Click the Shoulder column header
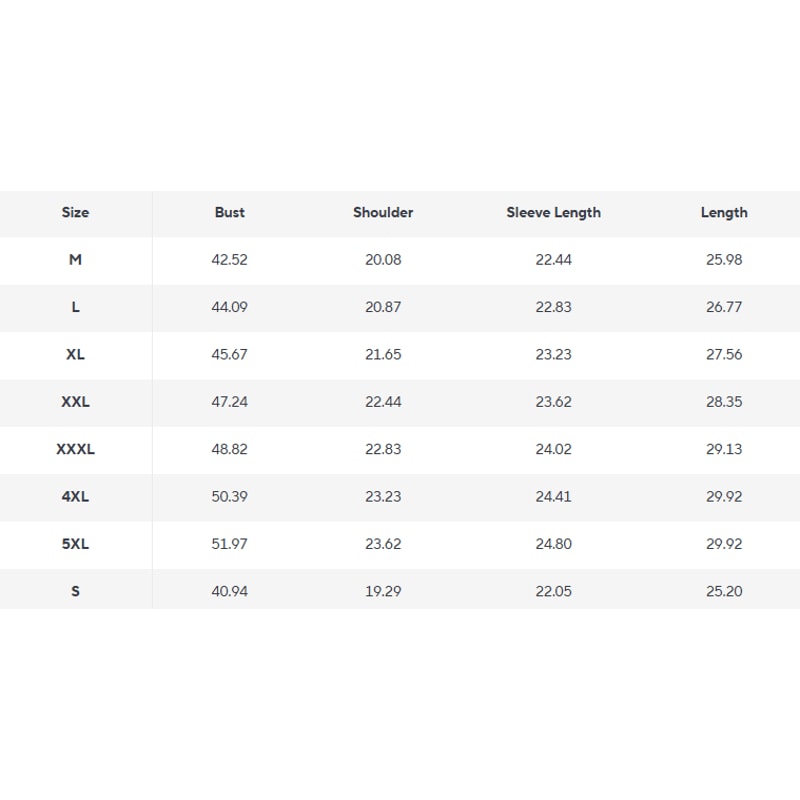Image resolution: width=800 pixels, height=800 pixels. [x=383, y=212]
